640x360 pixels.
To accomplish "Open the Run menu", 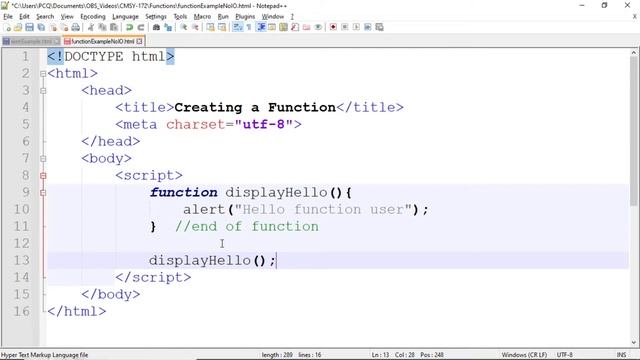I will coord(223,17).
